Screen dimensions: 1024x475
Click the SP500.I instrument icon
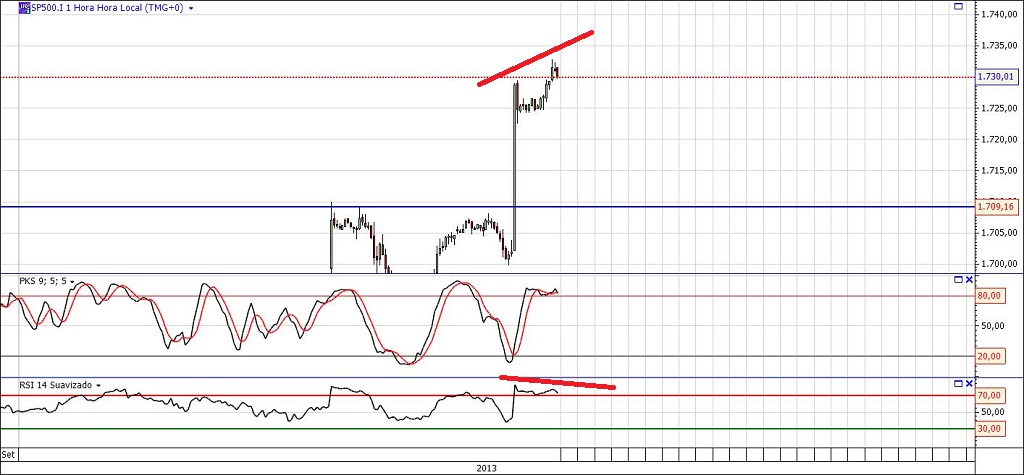coord(25,8)
